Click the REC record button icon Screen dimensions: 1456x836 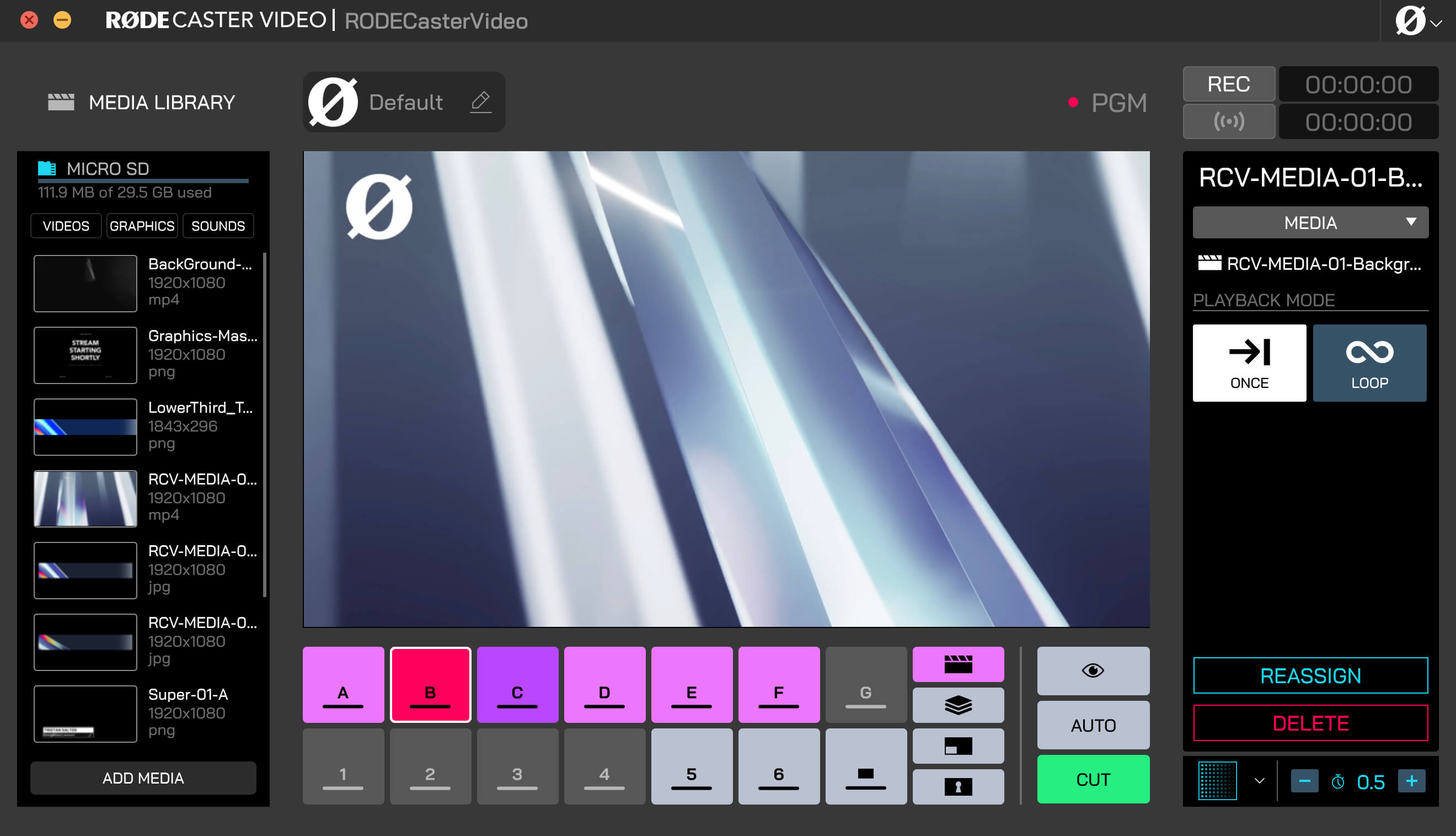tap(1229, 84)
